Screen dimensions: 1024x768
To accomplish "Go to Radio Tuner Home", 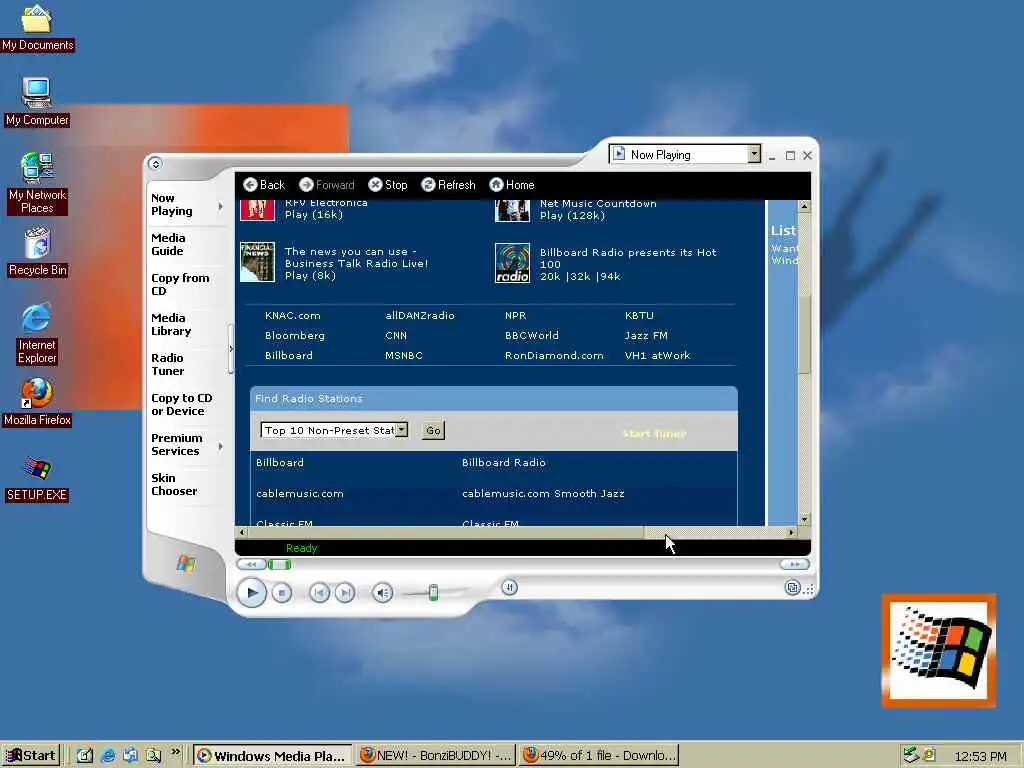I will pos(512,185).
